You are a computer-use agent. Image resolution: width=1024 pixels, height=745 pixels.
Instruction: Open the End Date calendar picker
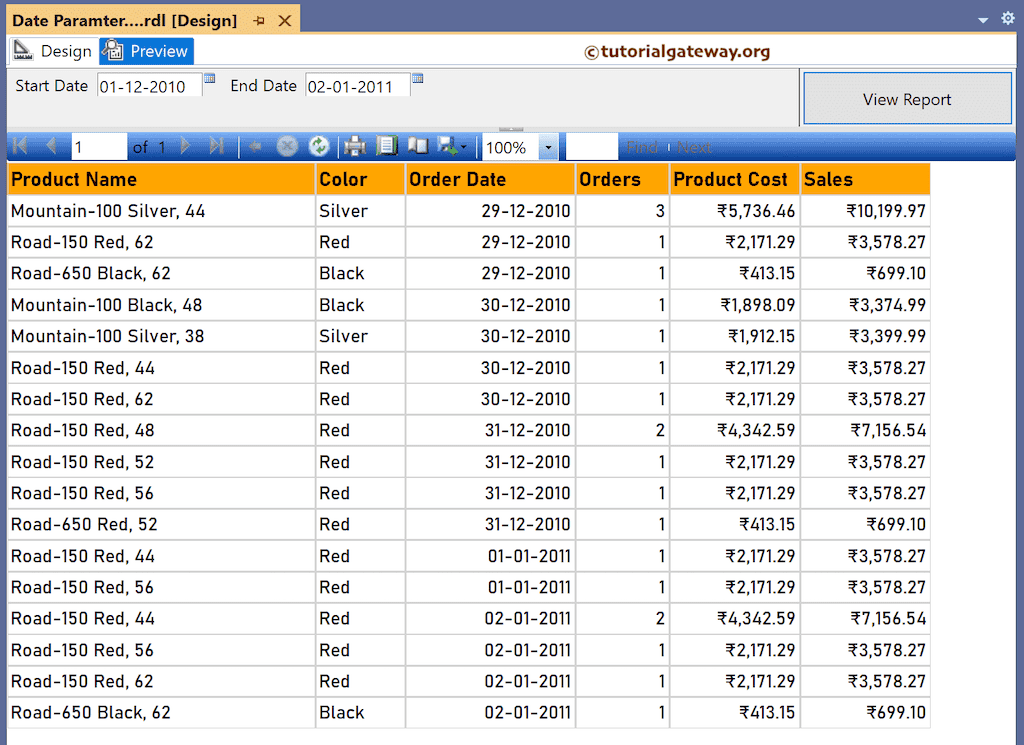pyautogui.click(x=417, y=78)
